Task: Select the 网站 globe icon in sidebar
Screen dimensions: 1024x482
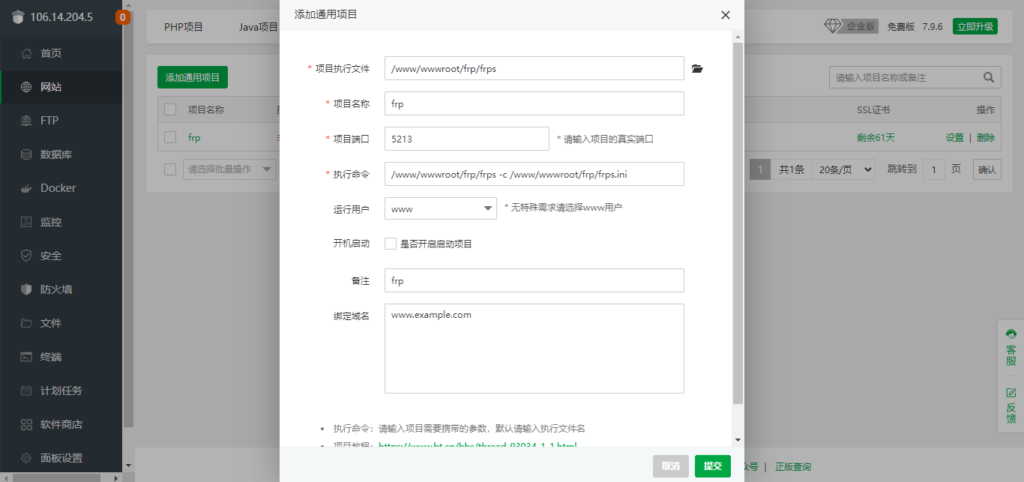Action: [26, 87]
